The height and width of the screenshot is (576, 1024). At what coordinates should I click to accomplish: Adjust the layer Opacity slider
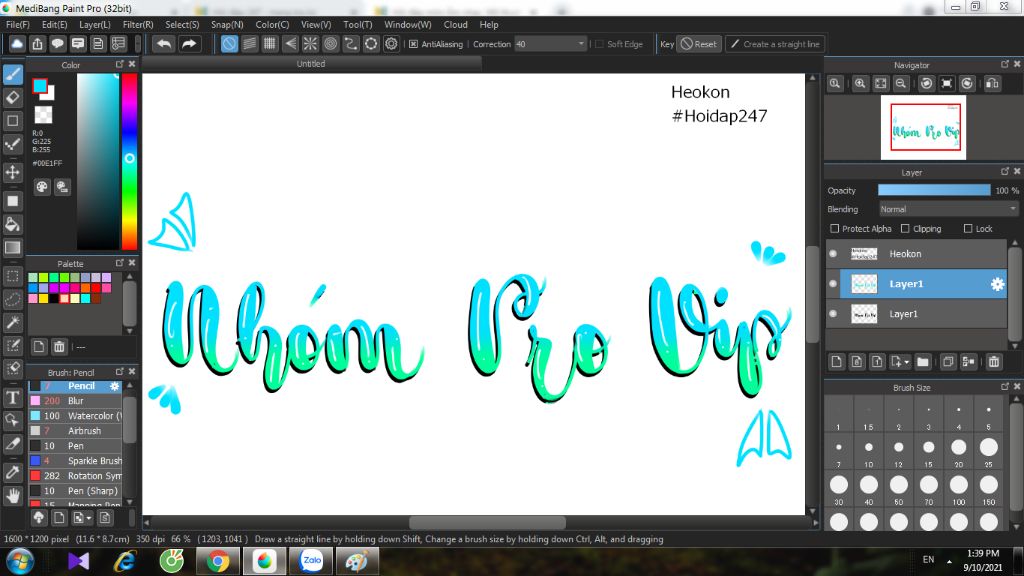[934, 190]
